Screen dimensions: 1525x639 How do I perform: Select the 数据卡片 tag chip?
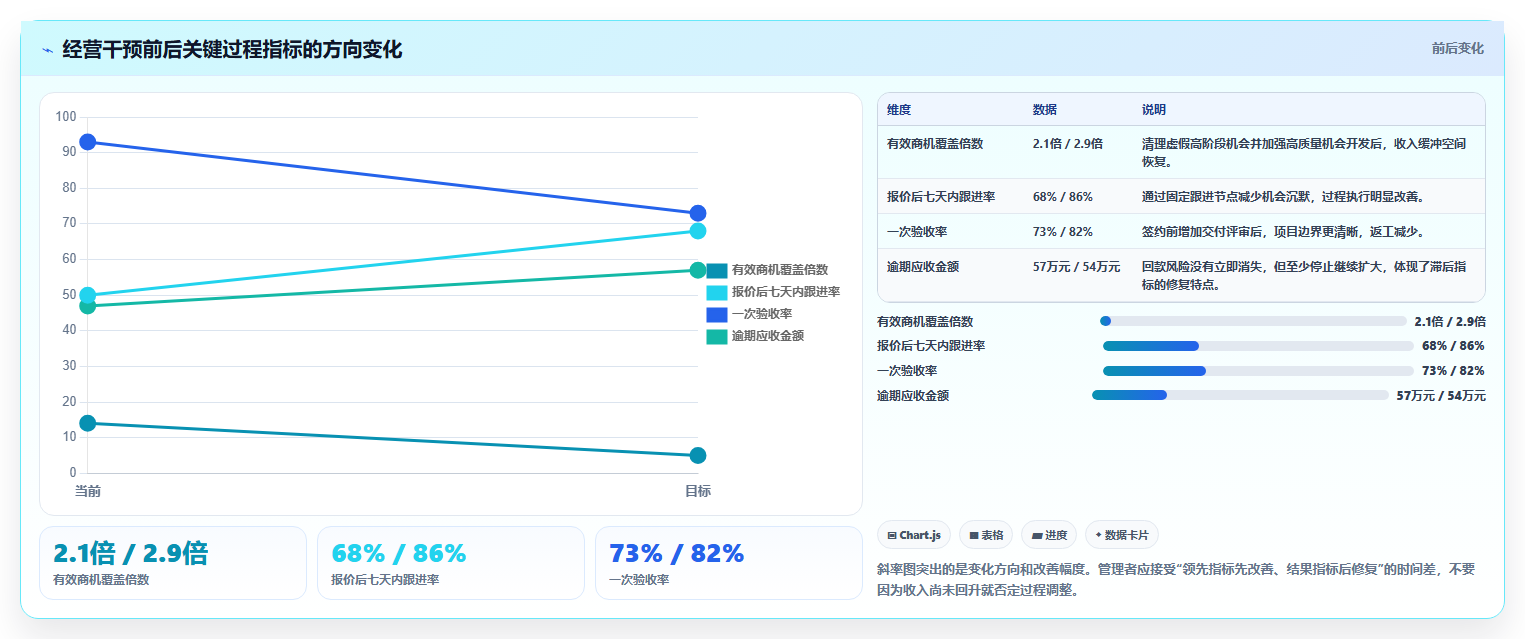1122,535
